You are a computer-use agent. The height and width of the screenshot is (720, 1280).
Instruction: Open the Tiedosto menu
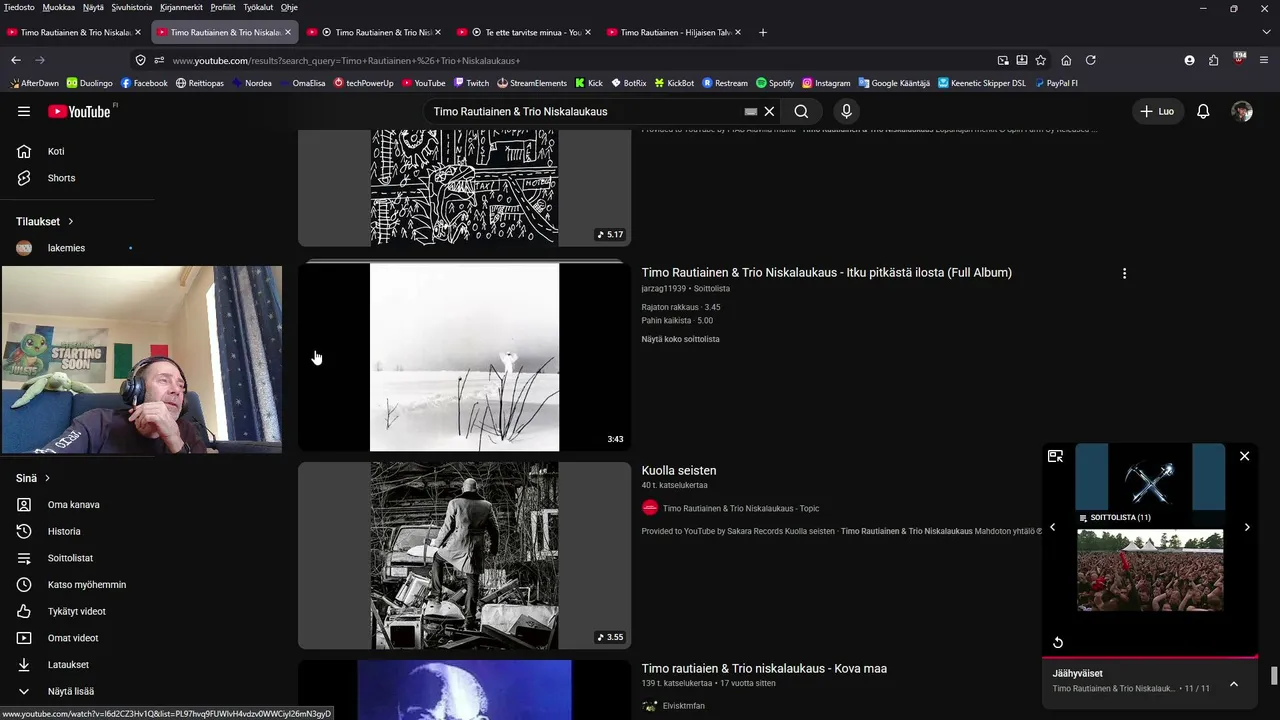tap(19, 7)
